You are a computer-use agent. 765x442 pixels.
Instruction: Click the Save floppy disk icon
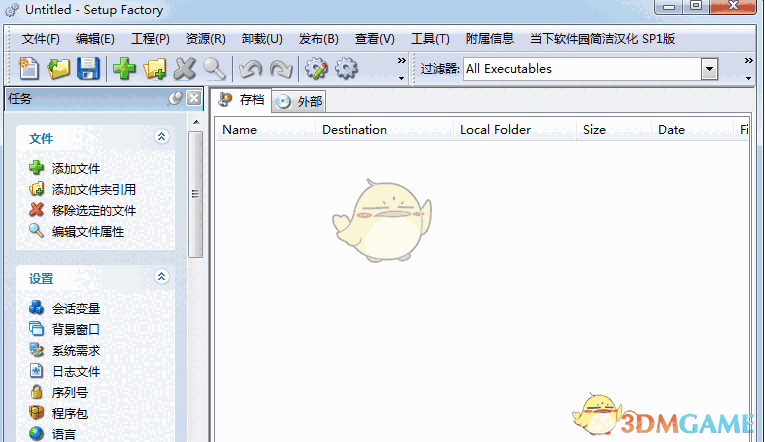click(88, 68)
